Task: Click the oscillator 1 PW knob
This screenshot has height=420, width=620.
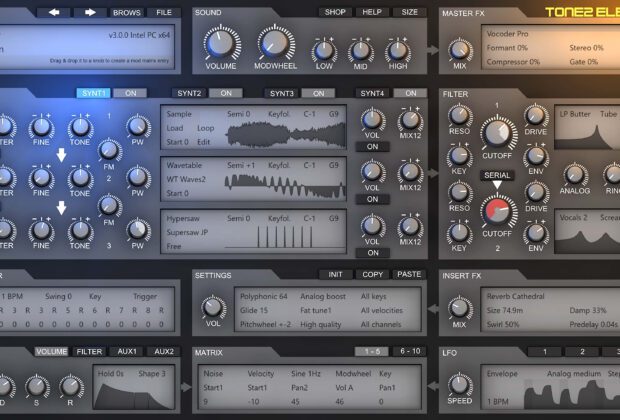Action: (x=138, y=126)
